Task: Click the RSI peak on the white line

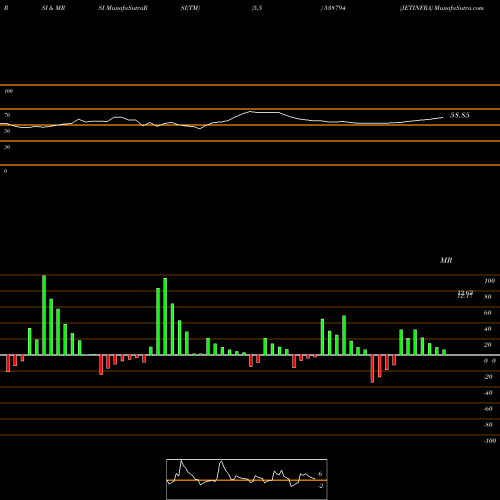Action: 251,111
